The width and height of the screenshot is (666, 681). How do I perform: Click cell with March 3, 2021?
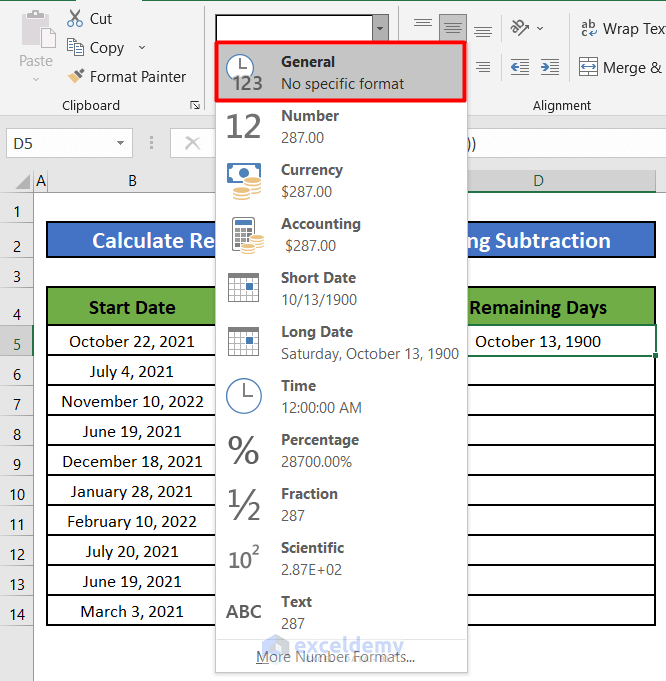(x=132, y=611)
